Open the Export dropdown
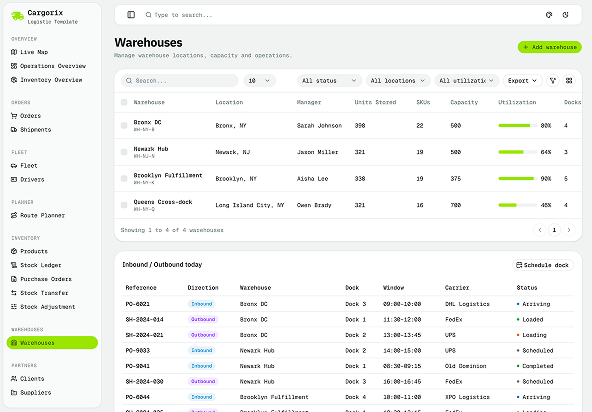Screen dimensions: 592x412 (523, 80)
